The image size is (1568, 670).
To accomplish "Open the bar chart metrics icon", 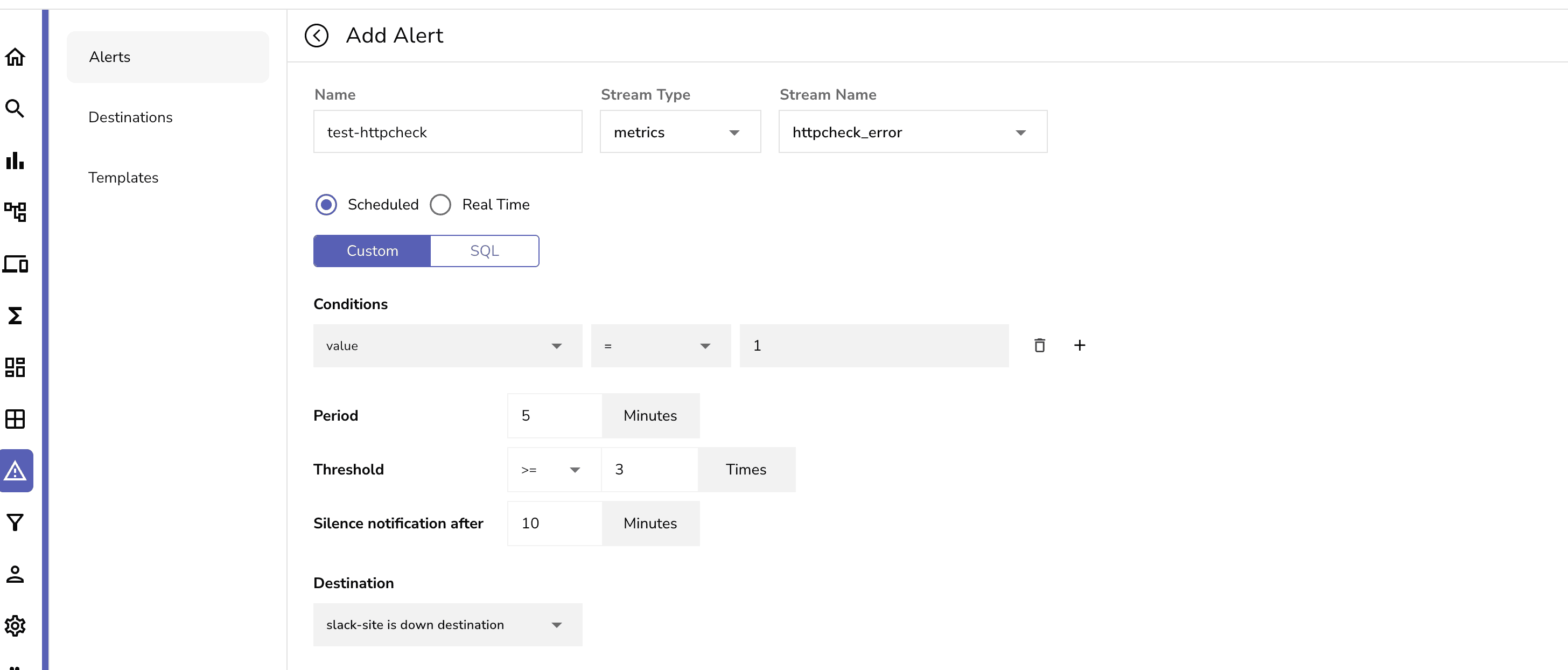I will (15, 161).
